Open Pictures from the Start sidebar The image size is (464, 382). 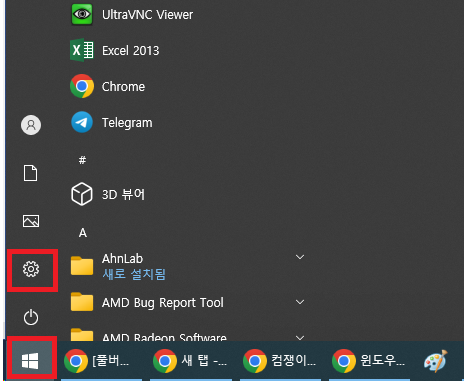31,221
